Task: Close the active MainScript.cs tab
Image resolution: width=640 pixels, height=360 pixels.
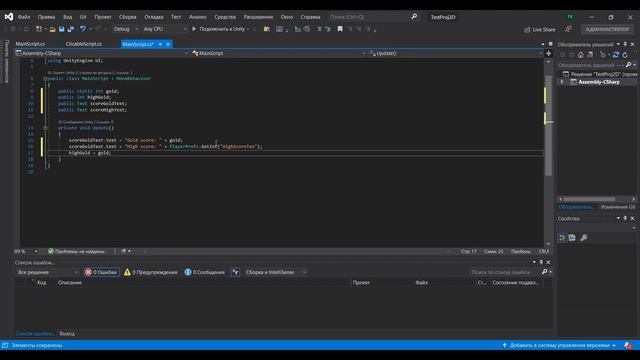Action: click(x=168, y=44)
